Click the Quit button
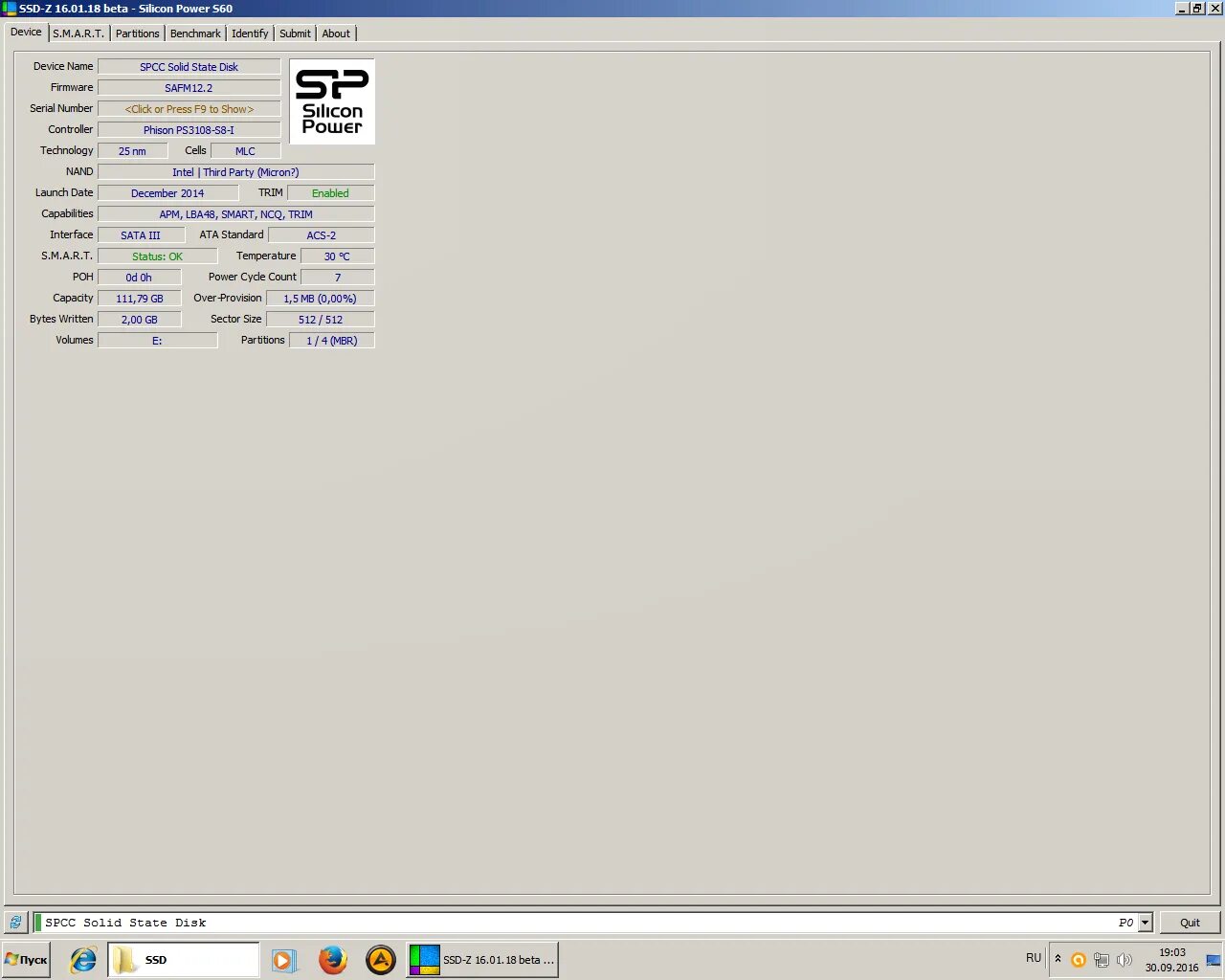Viewport: 1225px width, 980px height. point(1190,923)
